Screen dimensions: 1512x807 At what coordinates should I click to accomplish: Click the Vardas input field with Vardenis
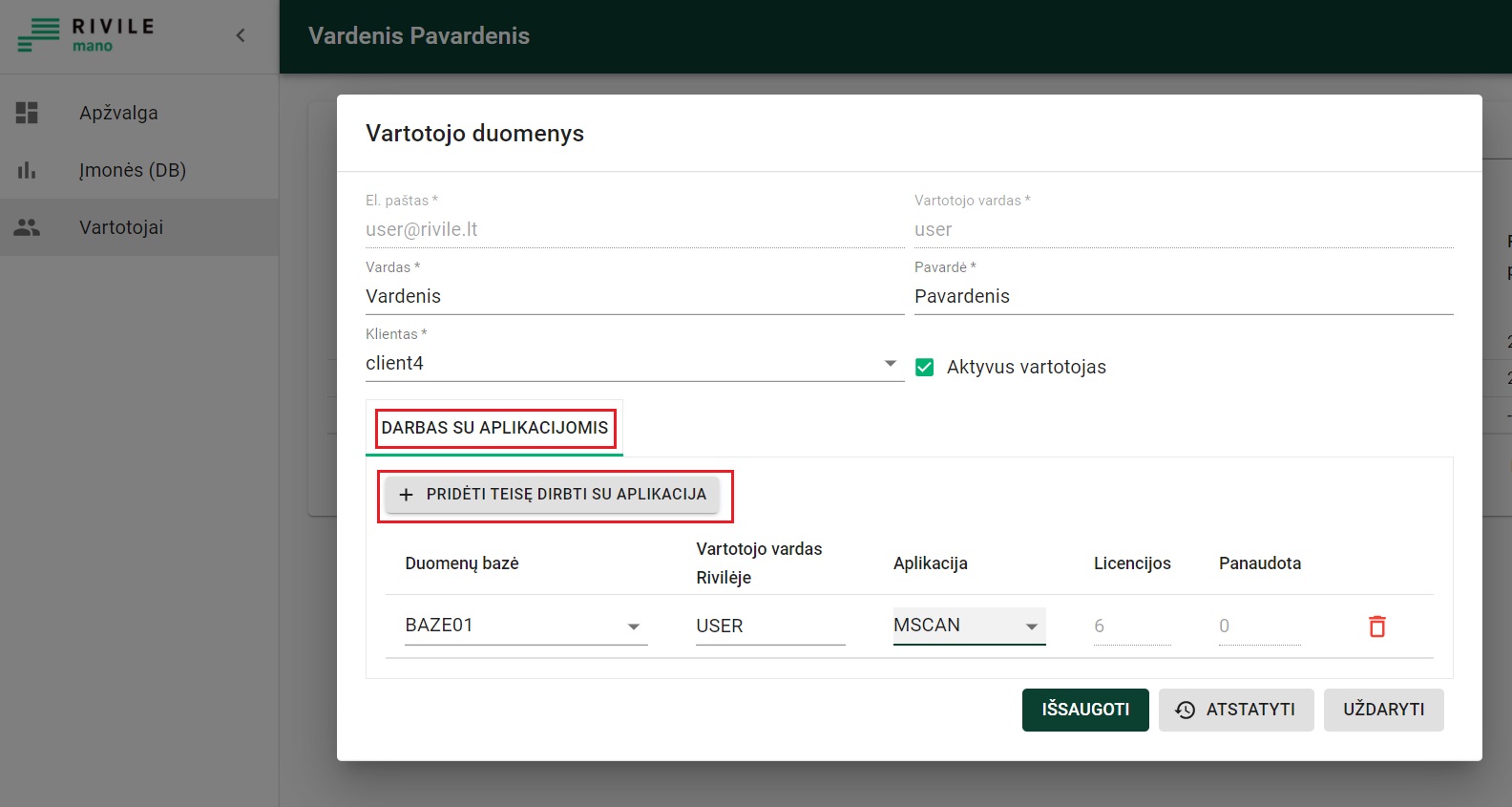634,297
